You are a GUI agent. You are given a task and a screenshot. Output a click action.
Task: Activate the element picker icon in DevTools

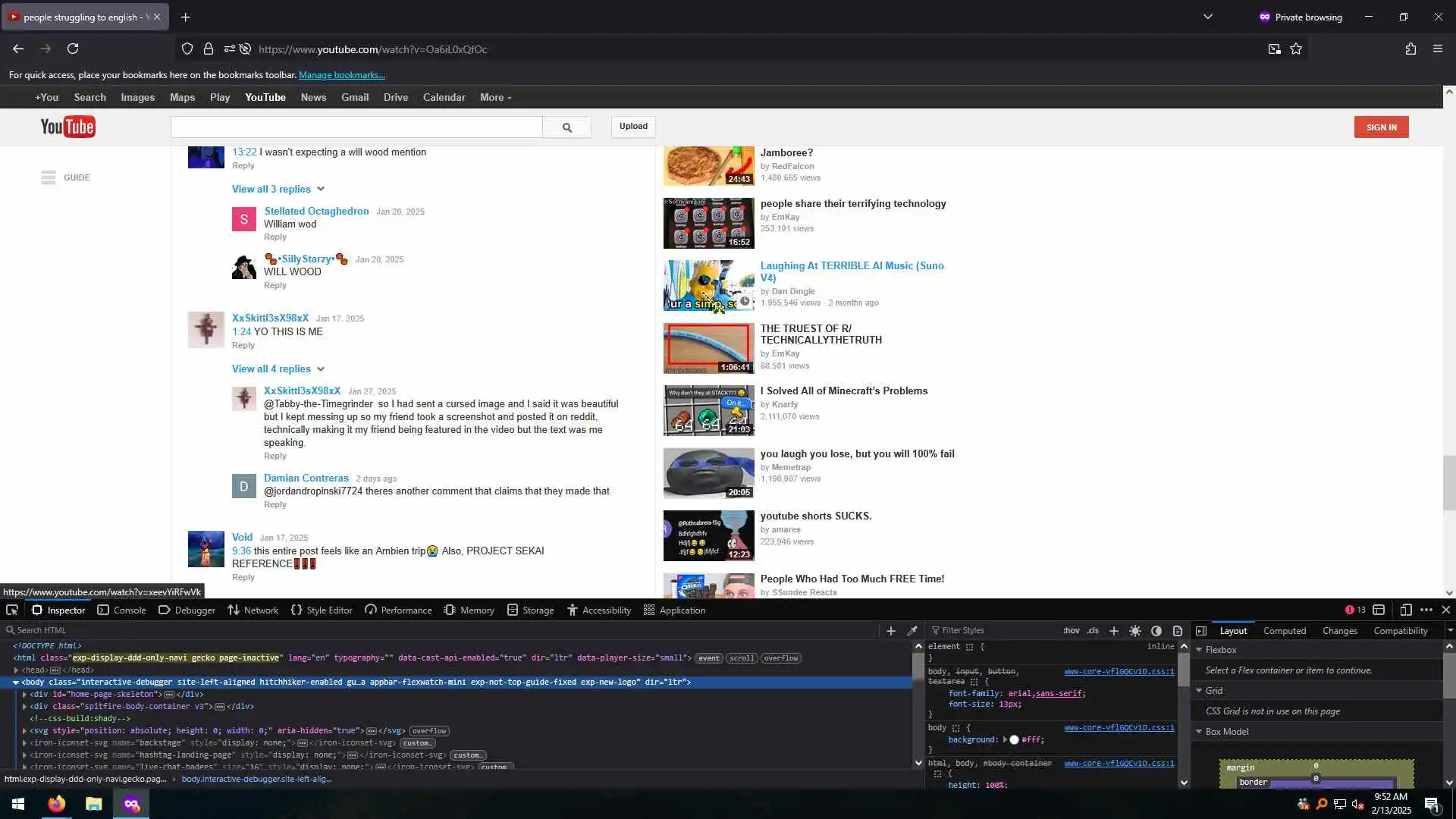tap(12, 610)
